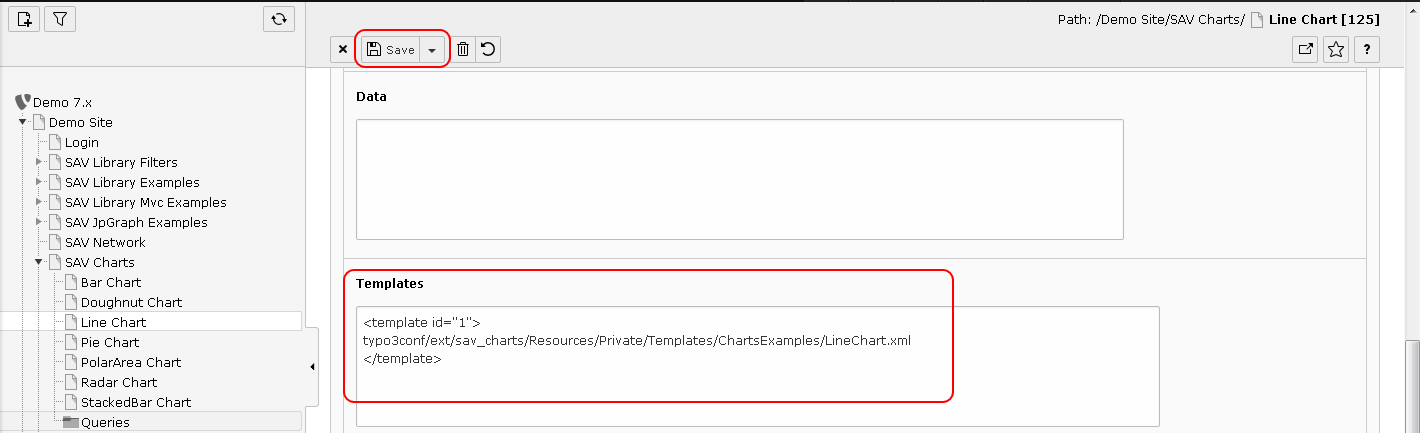The width and height of the screenshot is (1420, 433).
Task: Click the new page icon in the page tree toolbar
Action: tap(26, 18)
